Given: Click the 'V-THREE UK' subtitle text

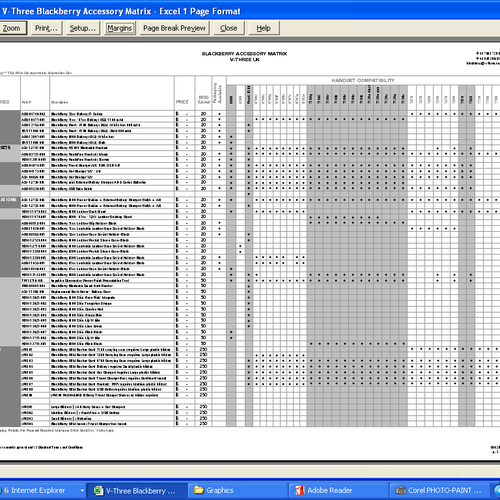Looking at the screenshot, I should (x=244, y=60).
